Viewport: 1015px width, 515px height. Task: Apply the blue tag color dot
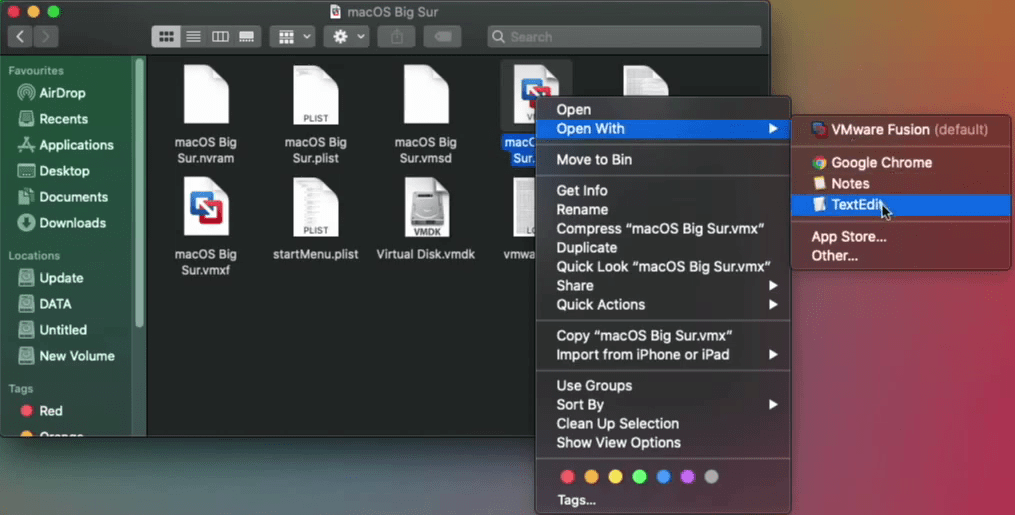(664, 477)
